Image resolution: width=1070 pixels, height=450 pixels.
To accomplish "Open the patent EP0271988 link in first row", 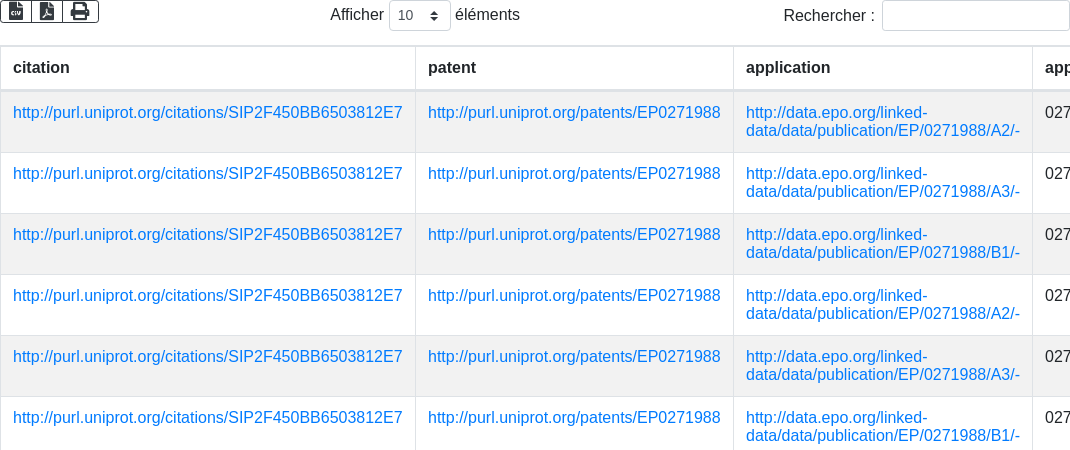I will (574, 112).
